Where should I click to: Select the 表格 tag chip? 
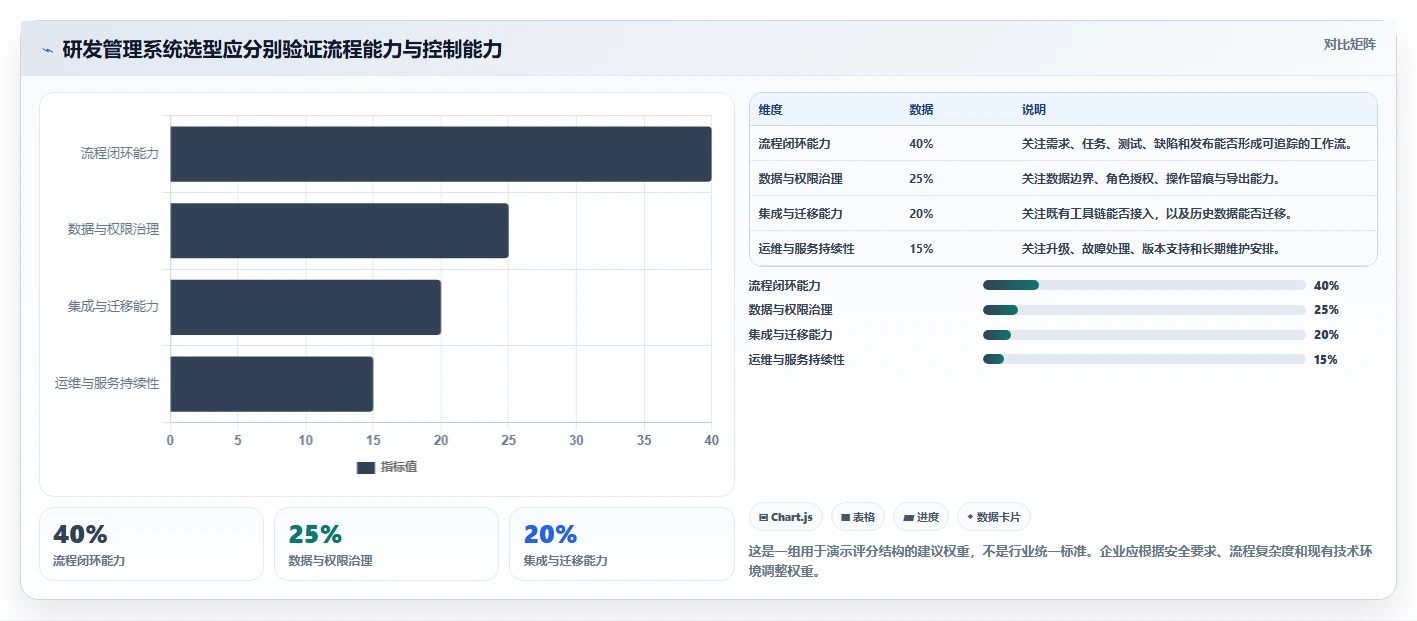pos(858,517)
